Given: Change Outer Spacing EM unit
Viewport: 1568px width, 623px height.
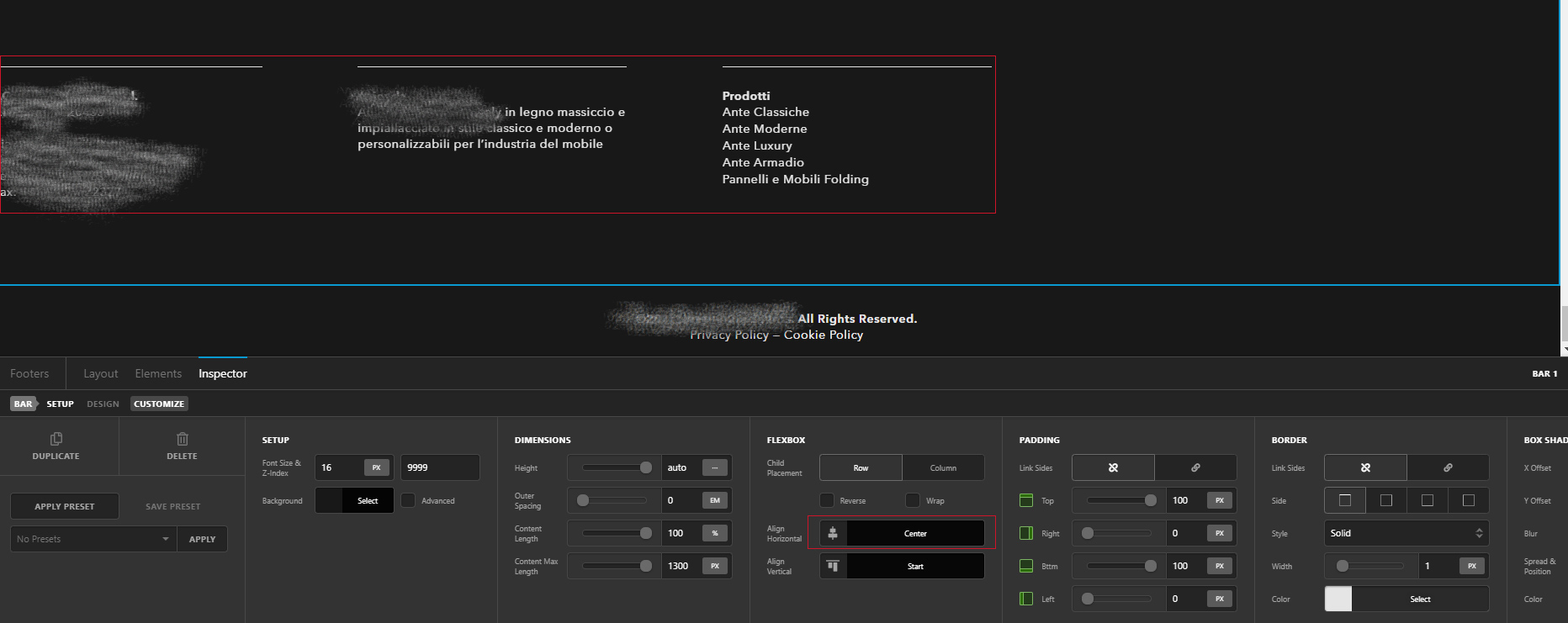Looking at the screenshot, I should [714, 500].
